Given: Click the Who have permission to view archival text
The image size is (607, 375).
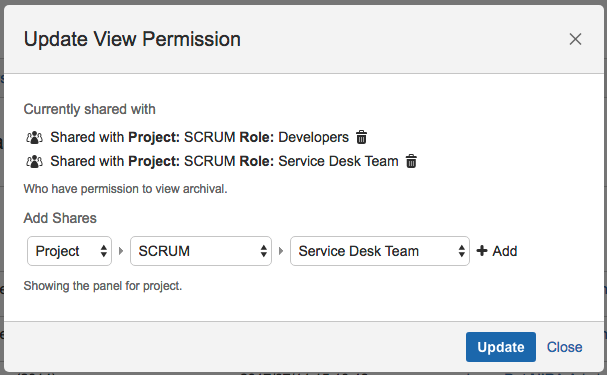Looking at the screenshot, I should pos(125,189).
